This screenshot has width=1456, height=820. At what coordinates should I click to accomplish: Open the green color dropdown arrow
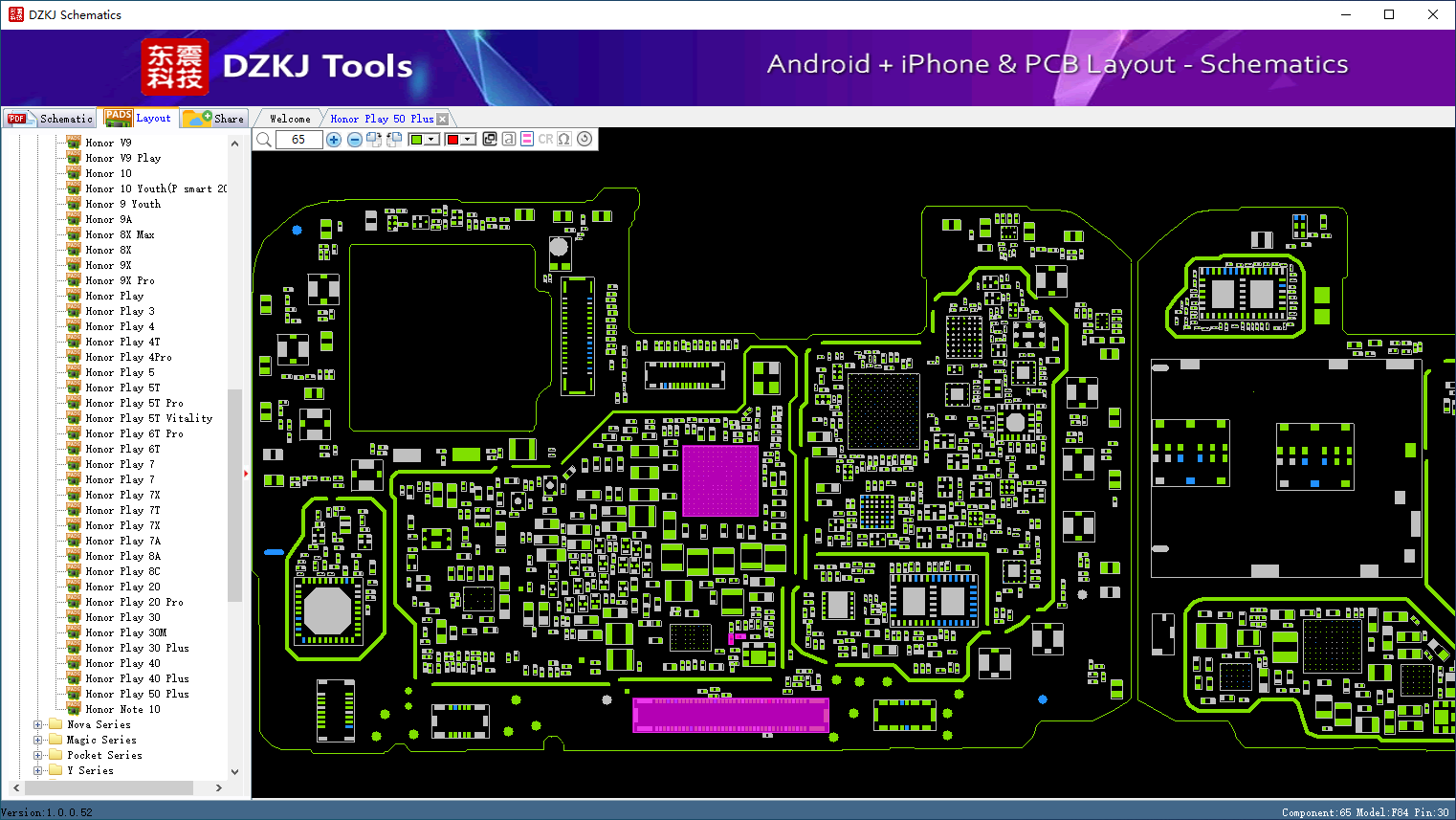click(432, 140)
